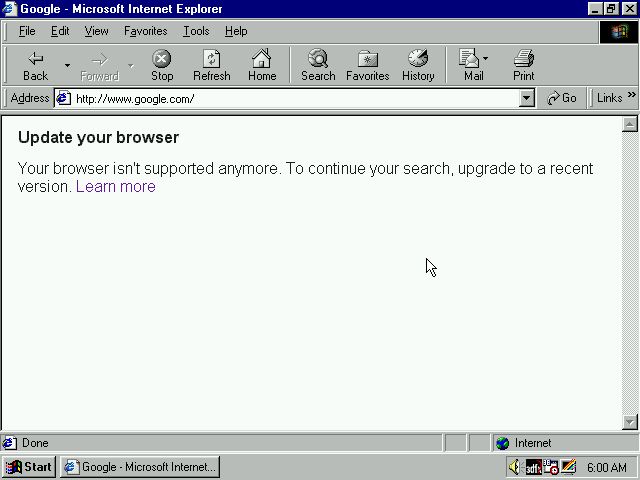
Task: Stop the page loading with Stop
Action: tap(162, 65)
